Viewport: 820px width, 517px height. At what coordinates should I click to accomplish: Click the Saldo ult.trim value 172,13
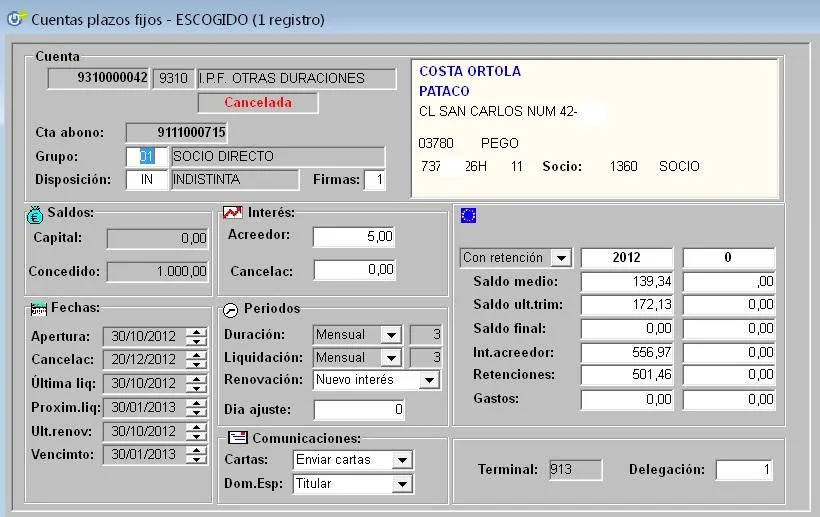tap(627, 304)
